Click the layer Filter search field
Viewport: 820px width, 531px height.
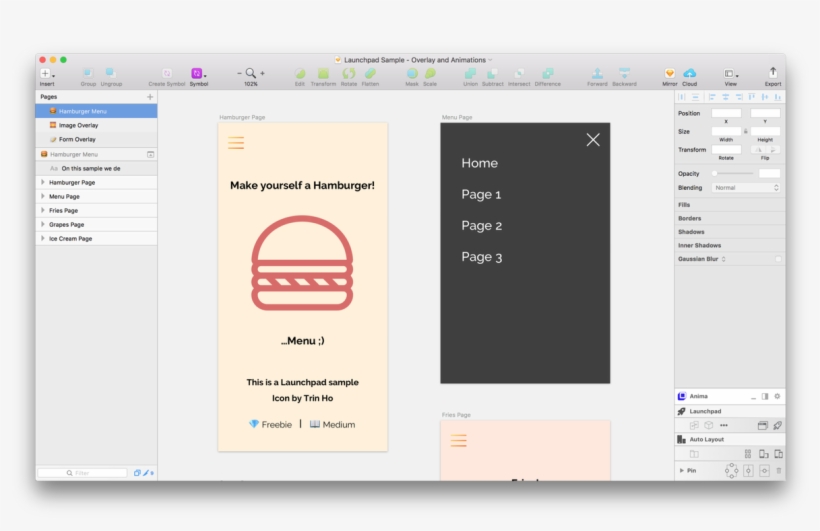coord(82,473)
